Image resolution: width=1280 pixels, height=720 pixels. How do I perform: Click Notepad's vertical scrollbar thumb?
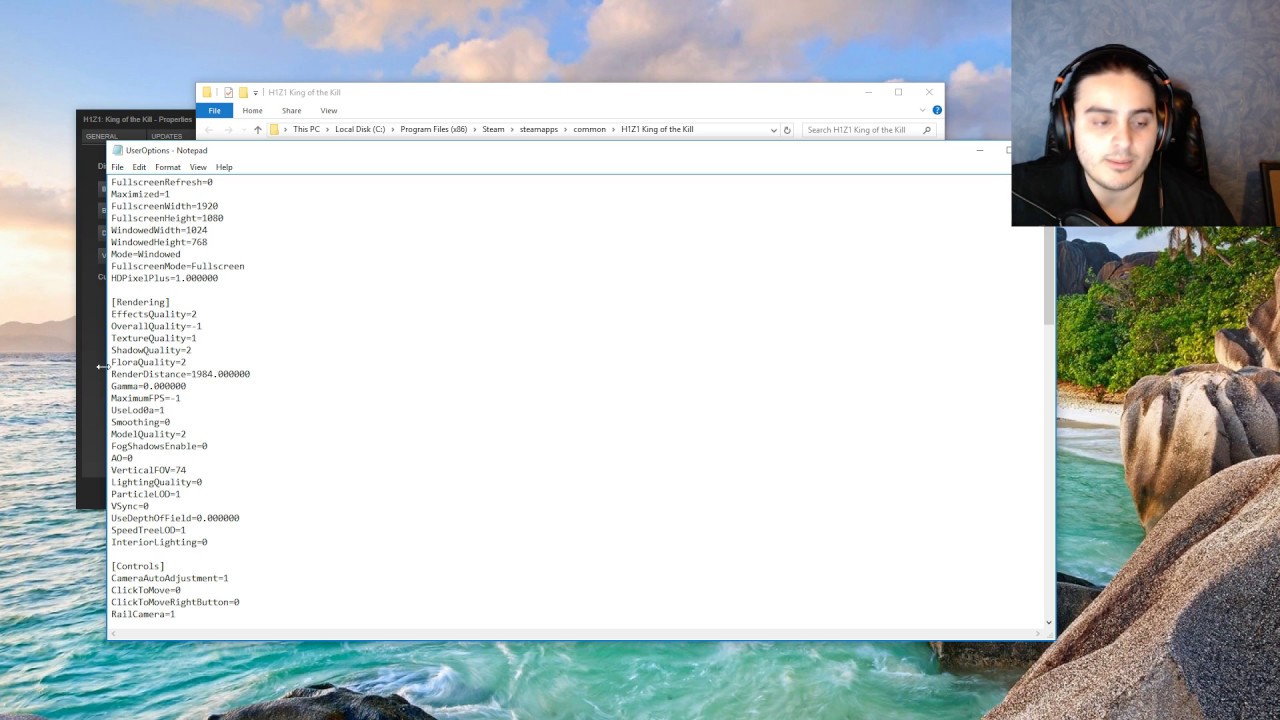coord(1048,276)
